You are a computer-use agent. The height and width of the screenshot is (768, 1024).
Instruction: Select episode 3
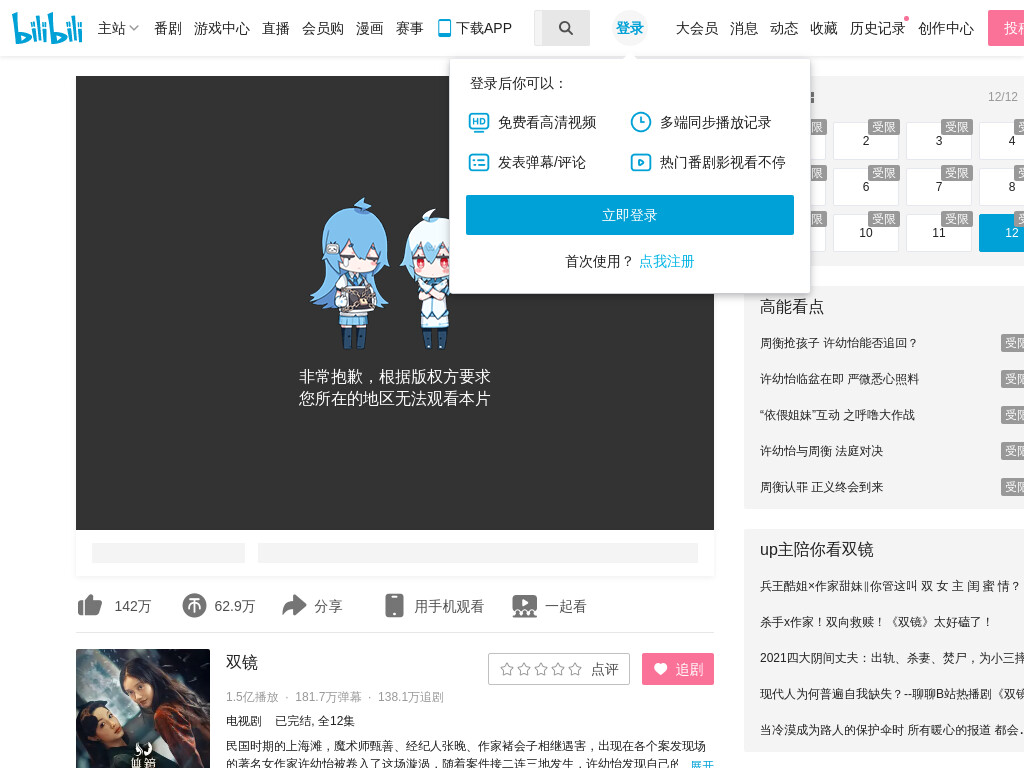(939, 140)
